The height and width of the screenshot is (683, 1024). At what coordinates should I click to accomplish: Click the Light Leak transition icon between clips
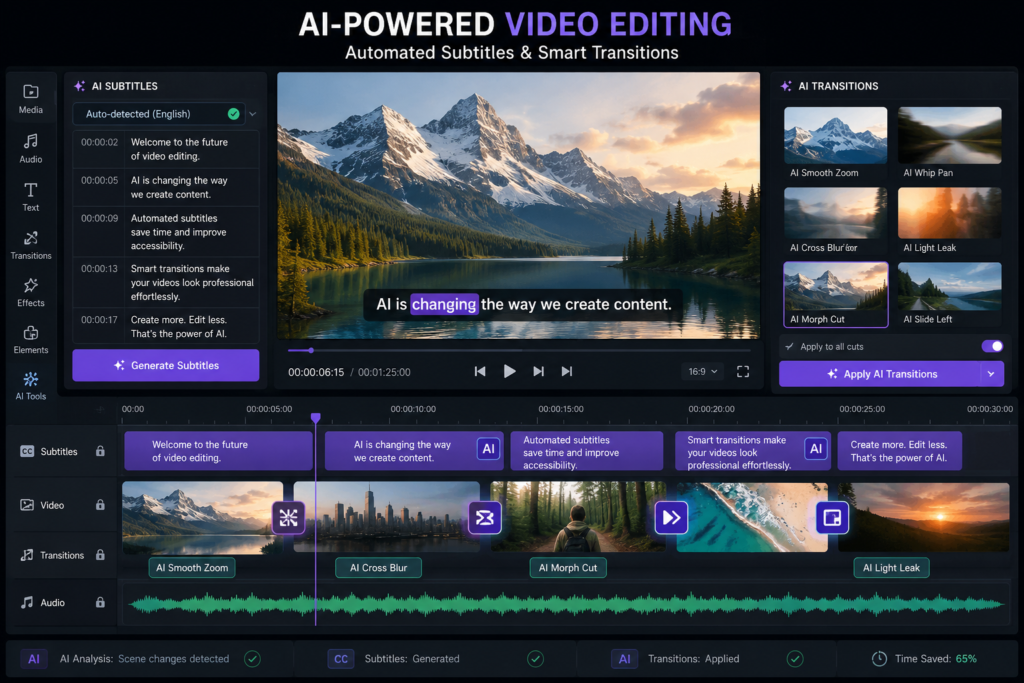[832, 518]
